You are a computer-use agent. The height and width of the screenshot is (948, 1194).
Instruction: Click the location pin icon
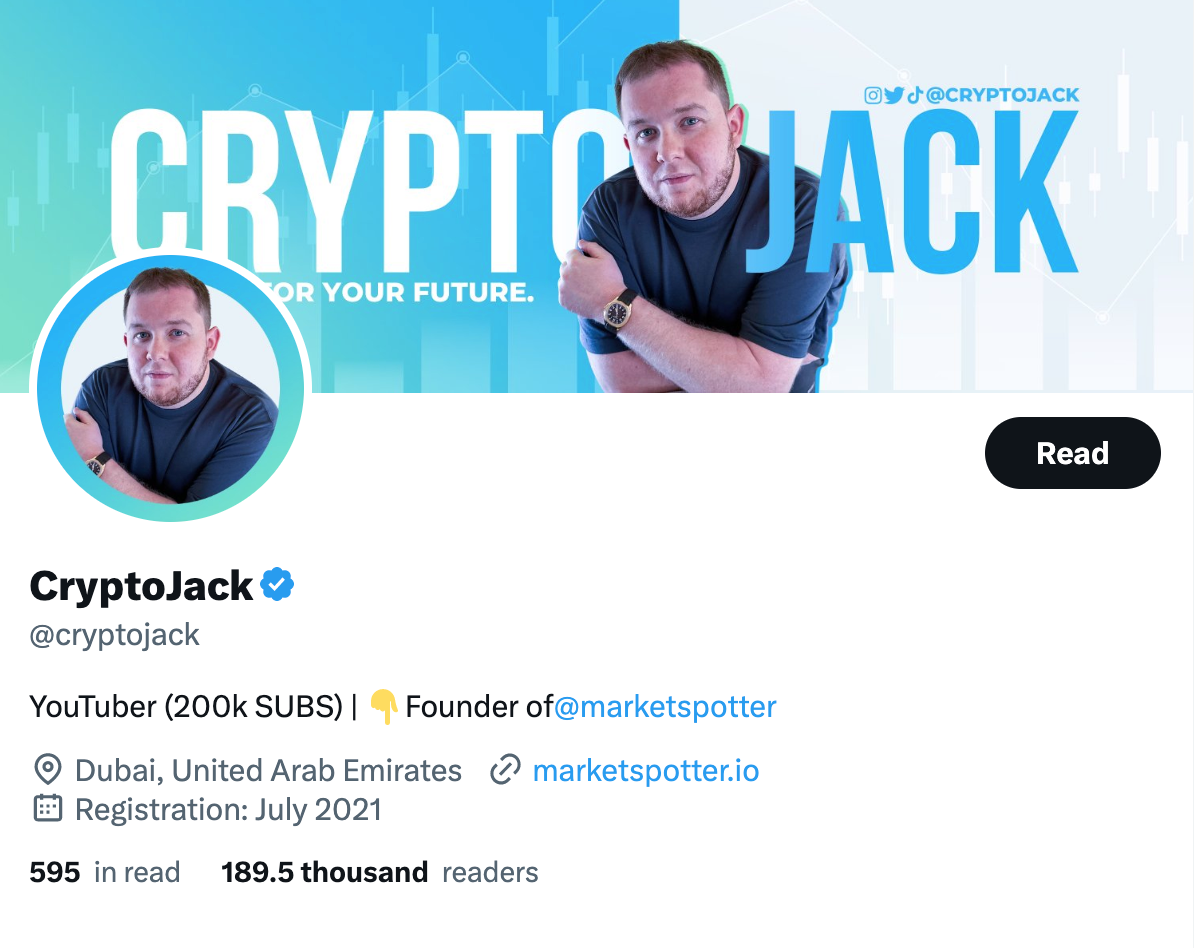[48, 770]
